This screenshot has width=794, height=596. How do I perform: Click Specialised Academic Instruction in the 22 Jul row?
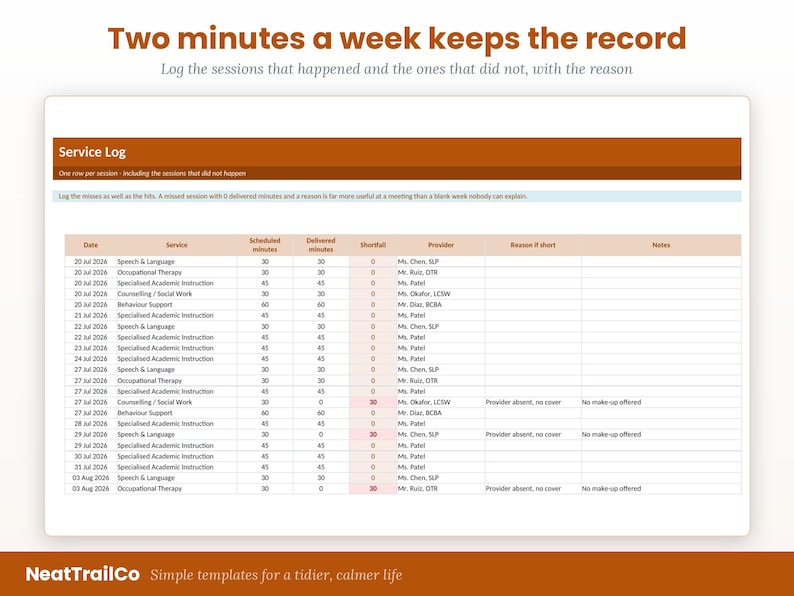(165, 337)
